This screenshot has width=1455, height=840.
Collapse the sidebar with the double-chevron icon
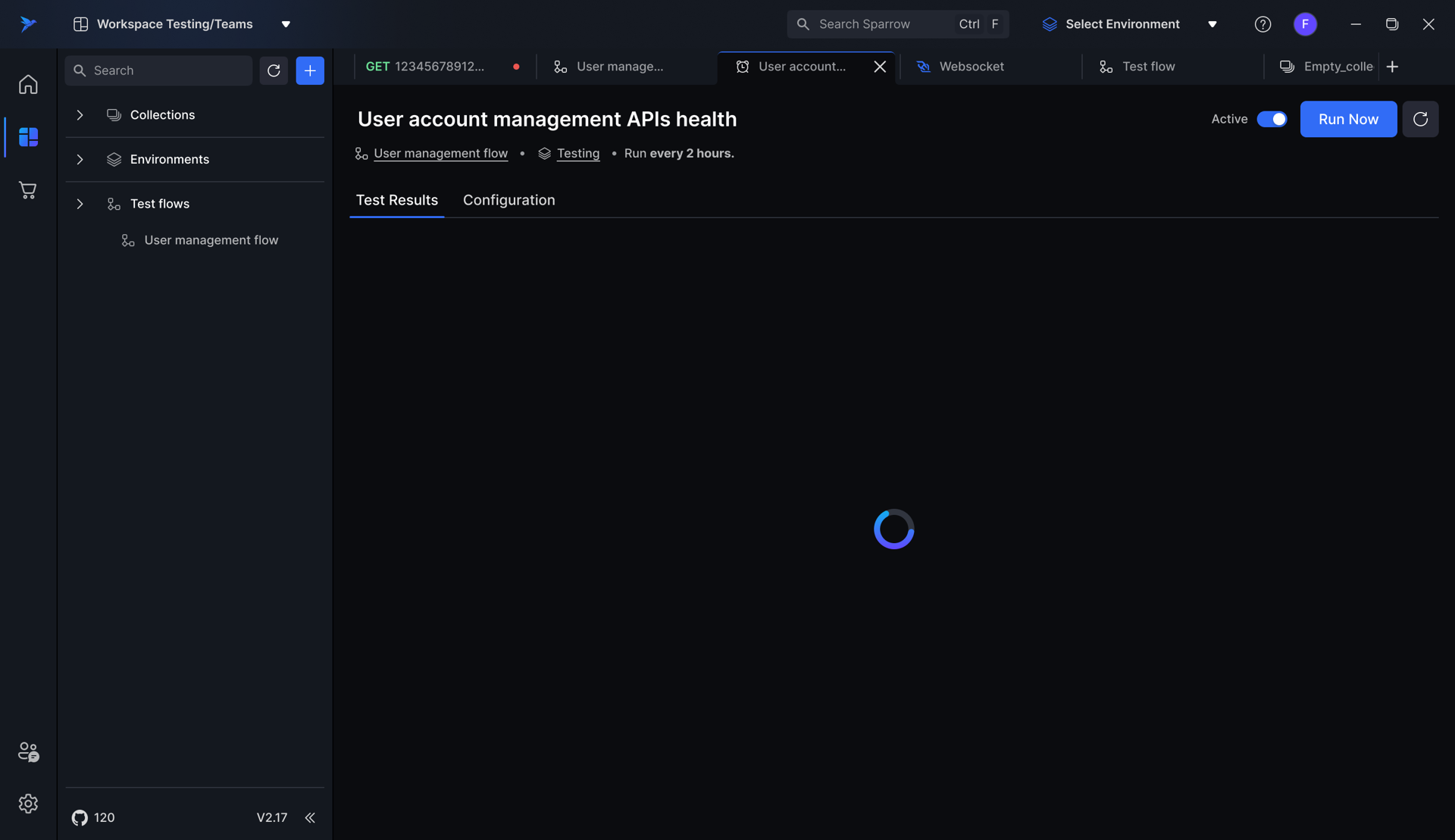310,818
